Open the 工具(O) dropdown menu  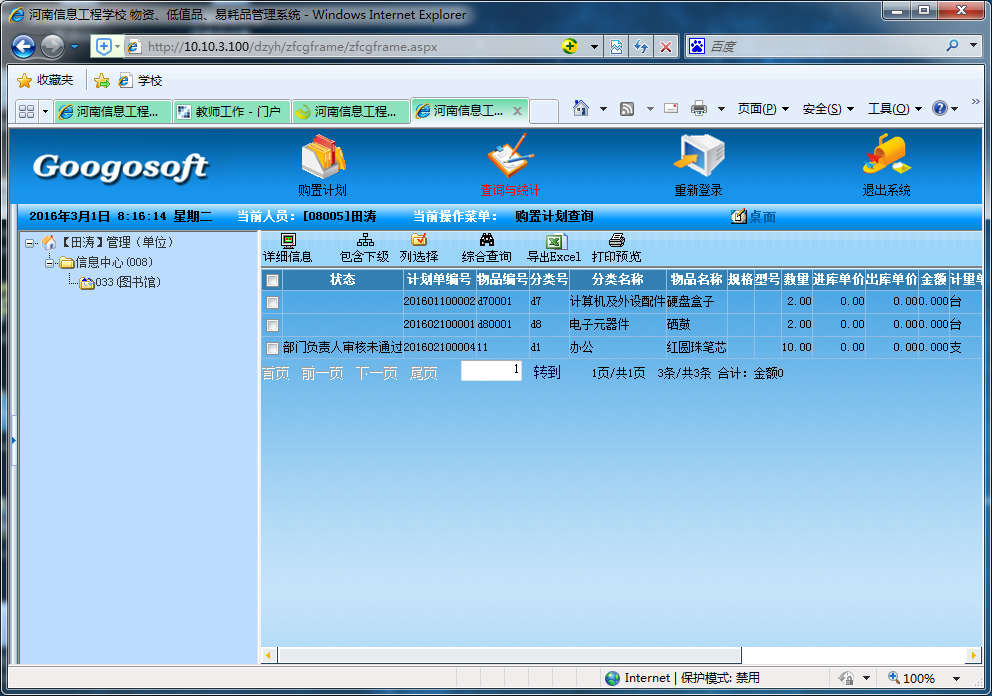coord(893,109)
